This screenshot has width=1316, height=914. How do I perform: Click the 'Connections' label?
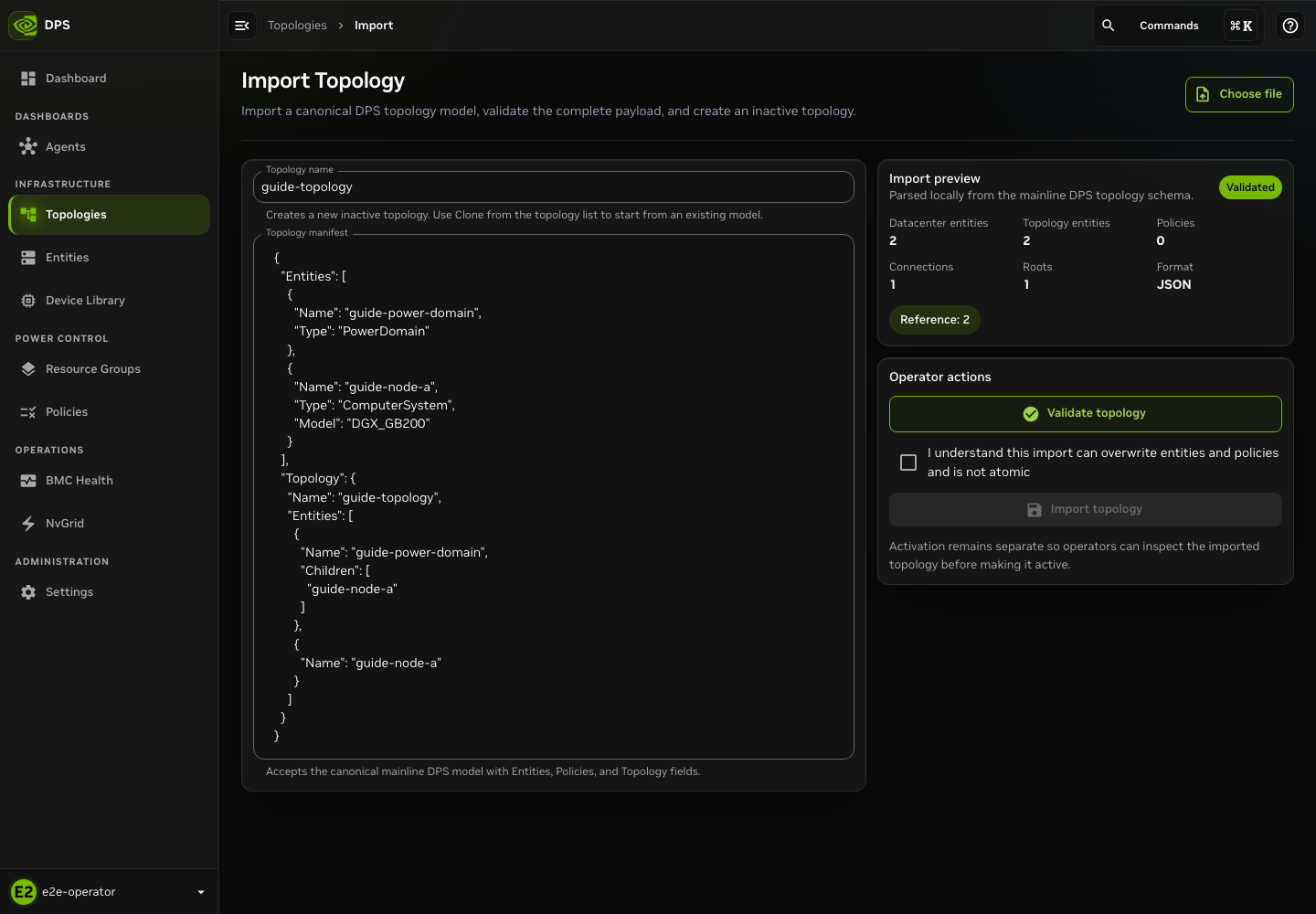(x=921, y=267)
